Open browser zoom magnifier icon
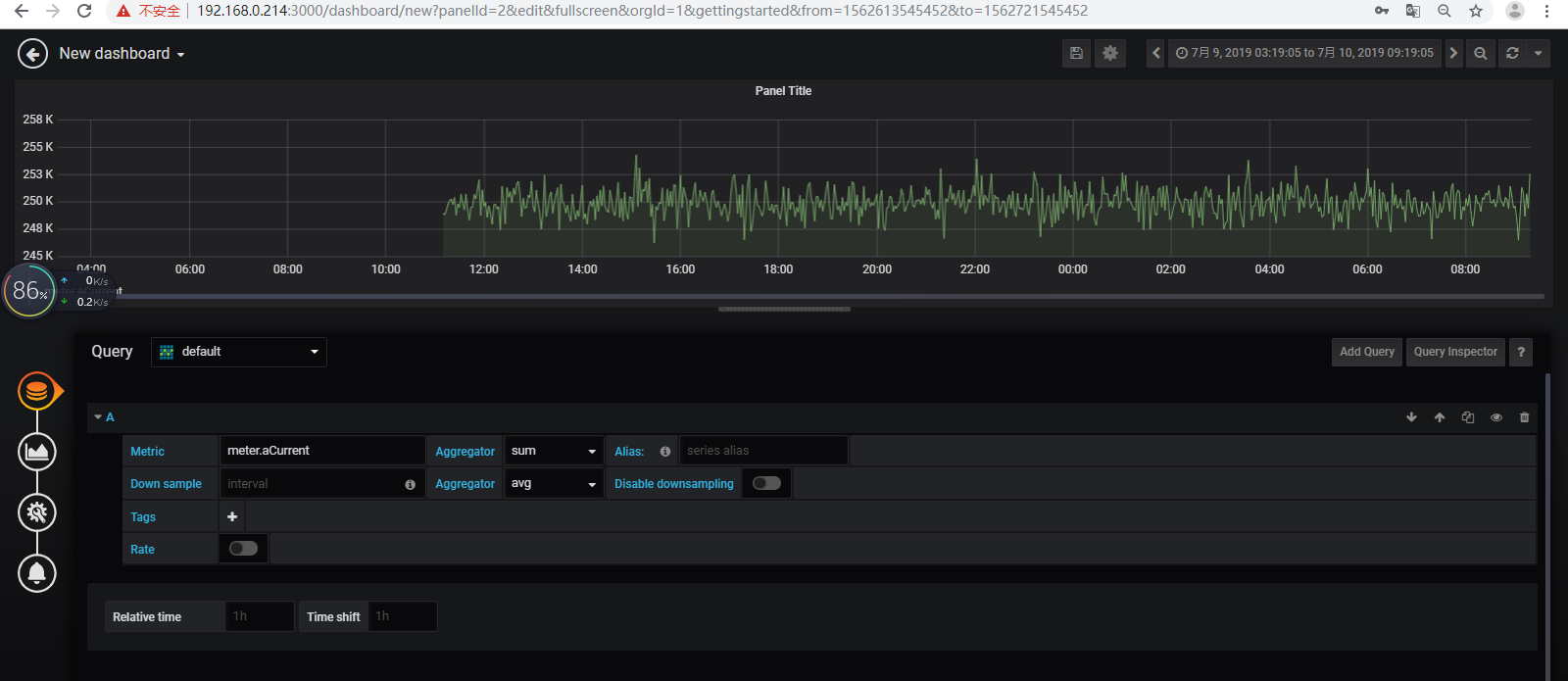The width and height of the screenshot is (1568, 681). (1445, 11)
